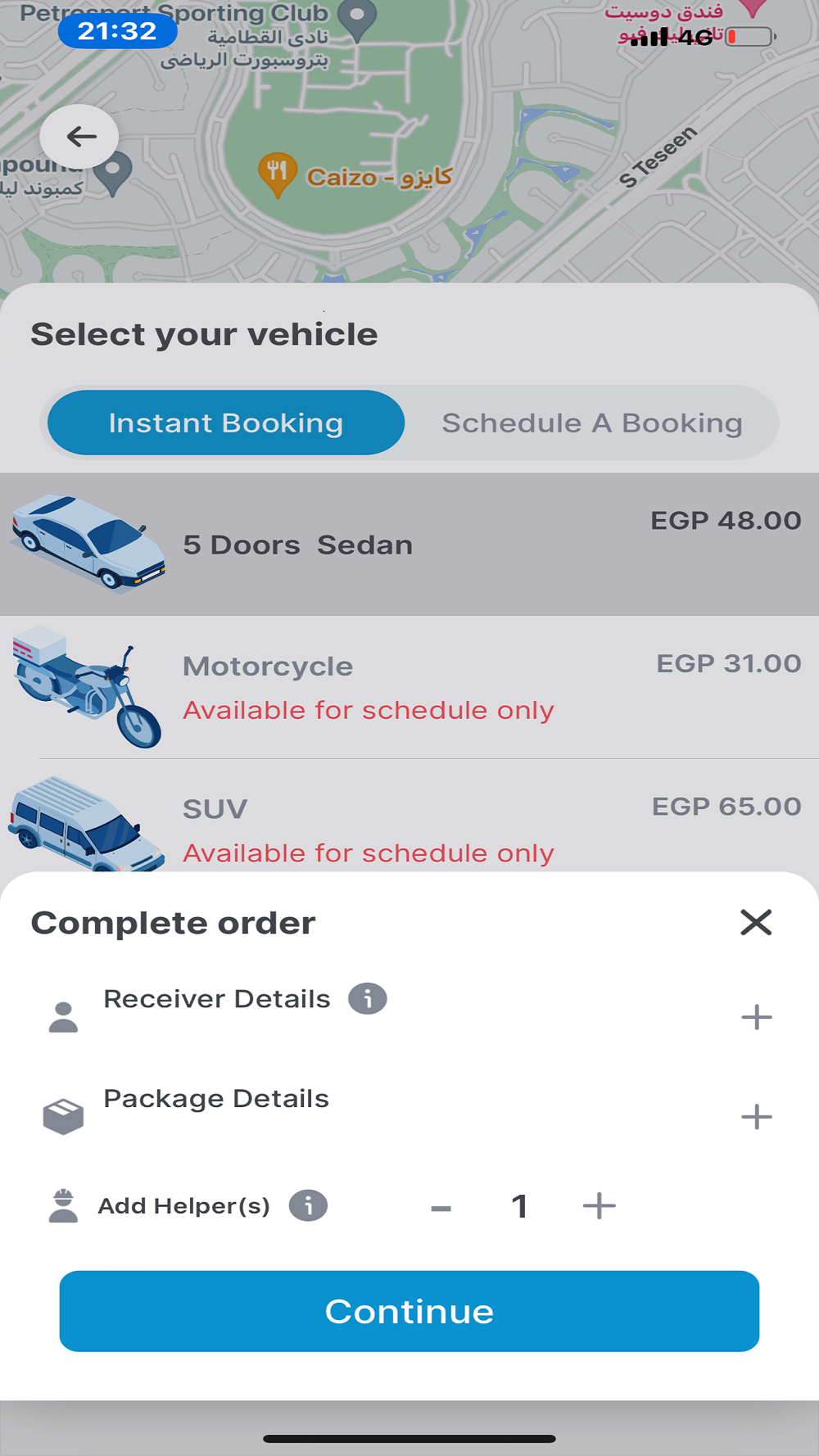
Task: Choose the Motorcycle option
Action: (409, 687)
